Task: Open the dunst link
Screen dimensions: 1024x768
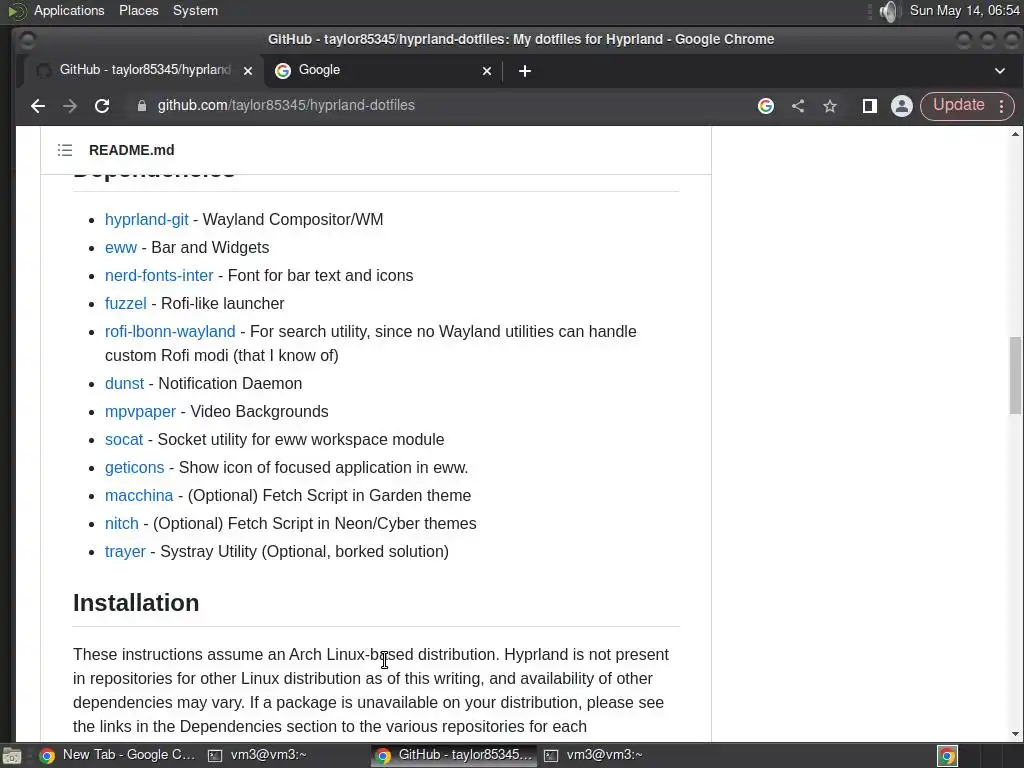Action: click(124, 383)
